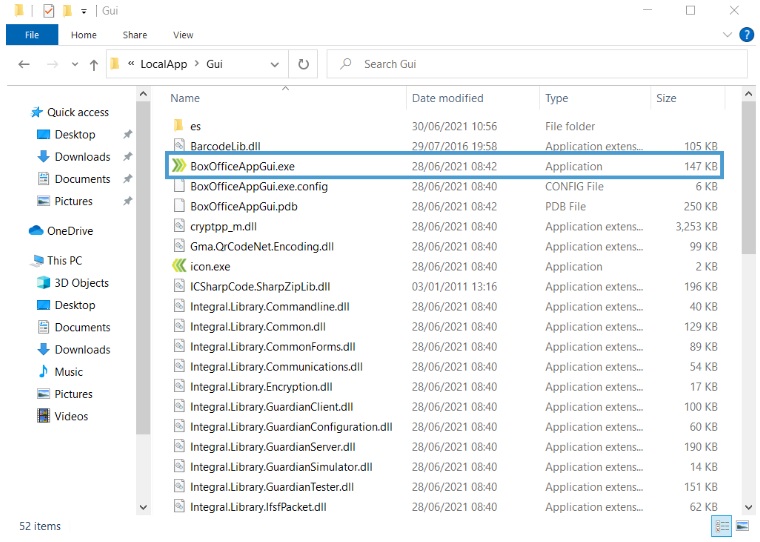
Task: Switch to the View ribbon tab
Action: pyautogui.click(x=183, y=35)
